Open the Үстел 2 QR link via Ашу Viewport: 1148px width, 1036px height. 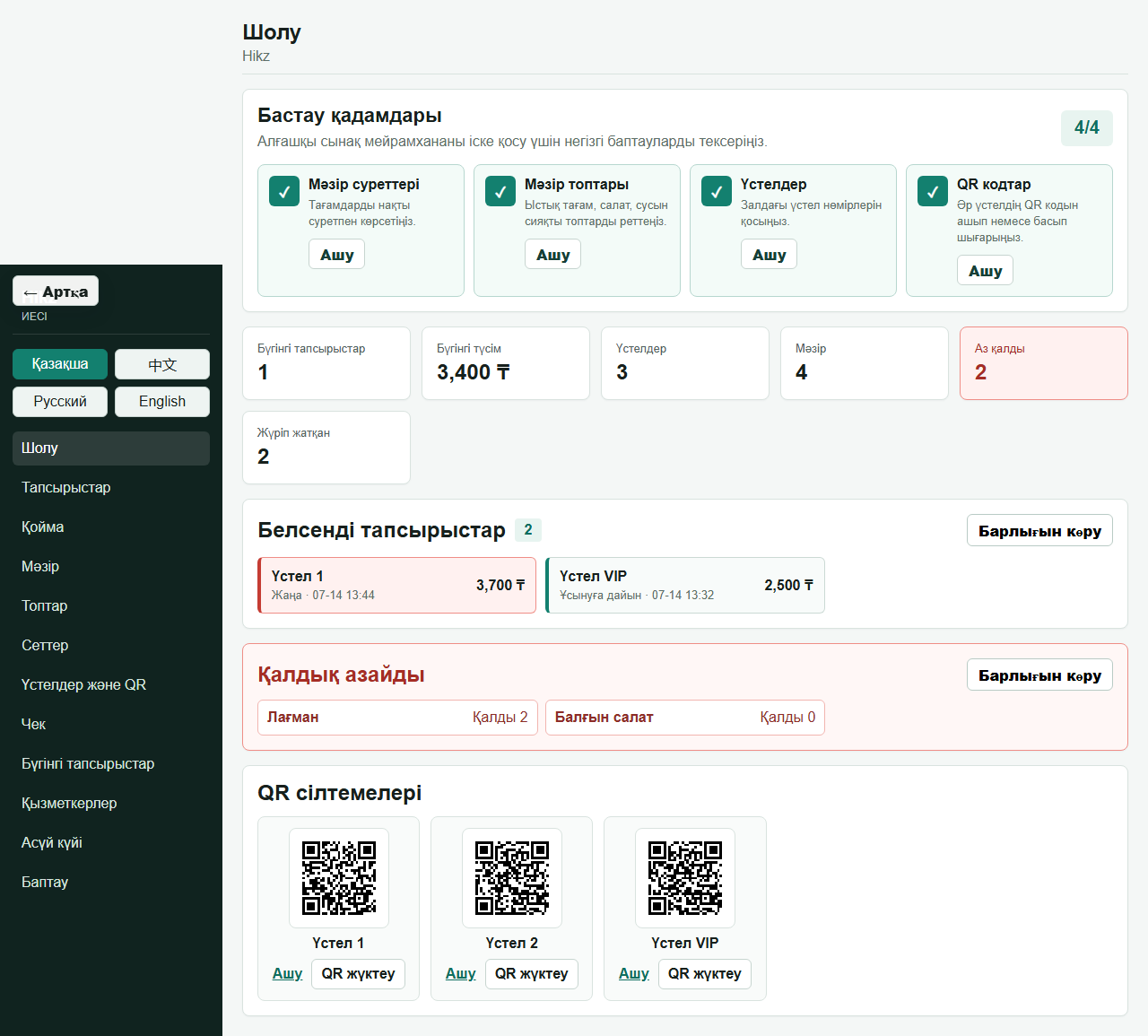tap(460, 974)
